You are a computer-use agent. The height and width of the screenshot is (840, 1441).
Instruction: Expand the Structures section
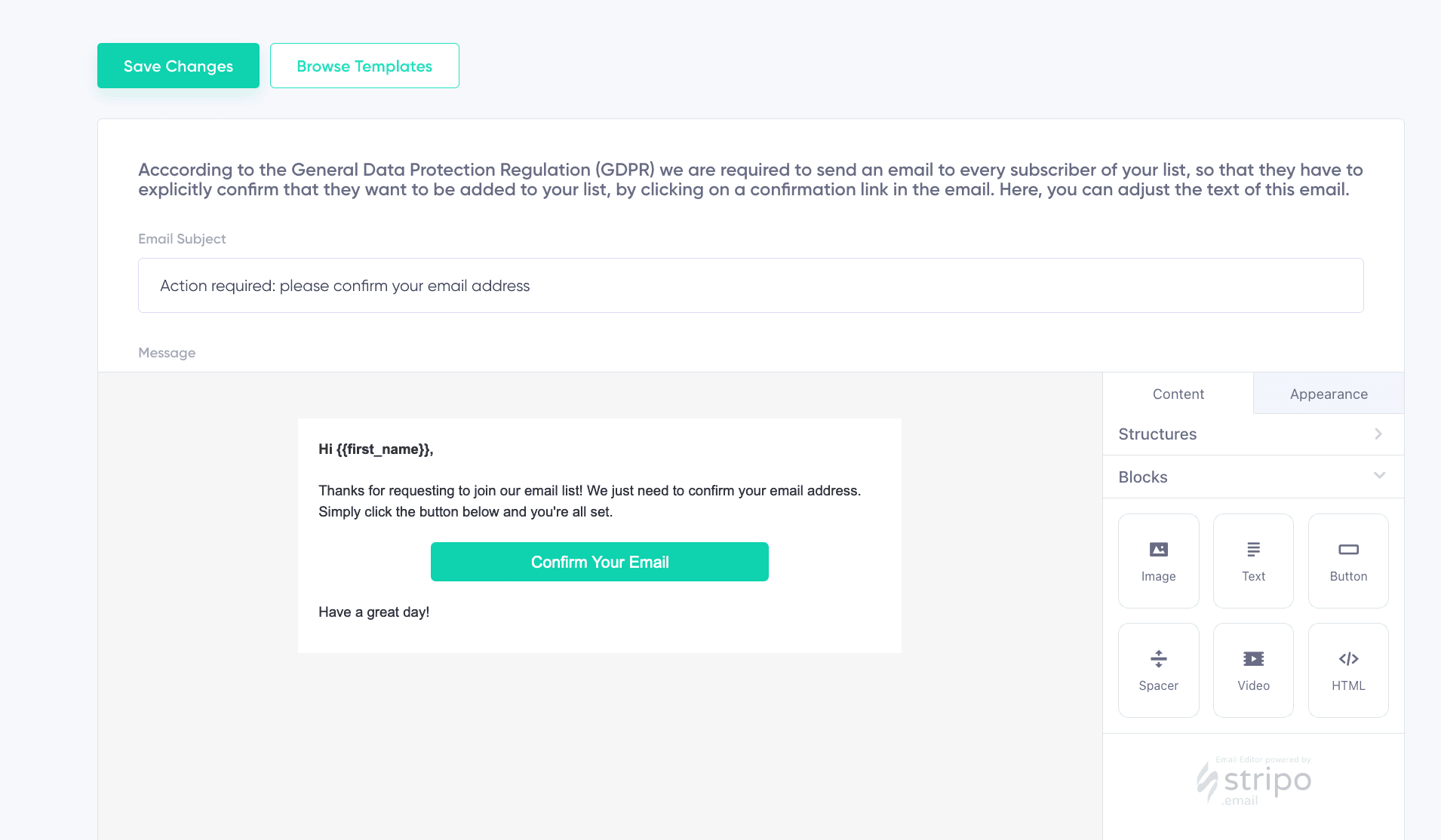point(1157,434)
